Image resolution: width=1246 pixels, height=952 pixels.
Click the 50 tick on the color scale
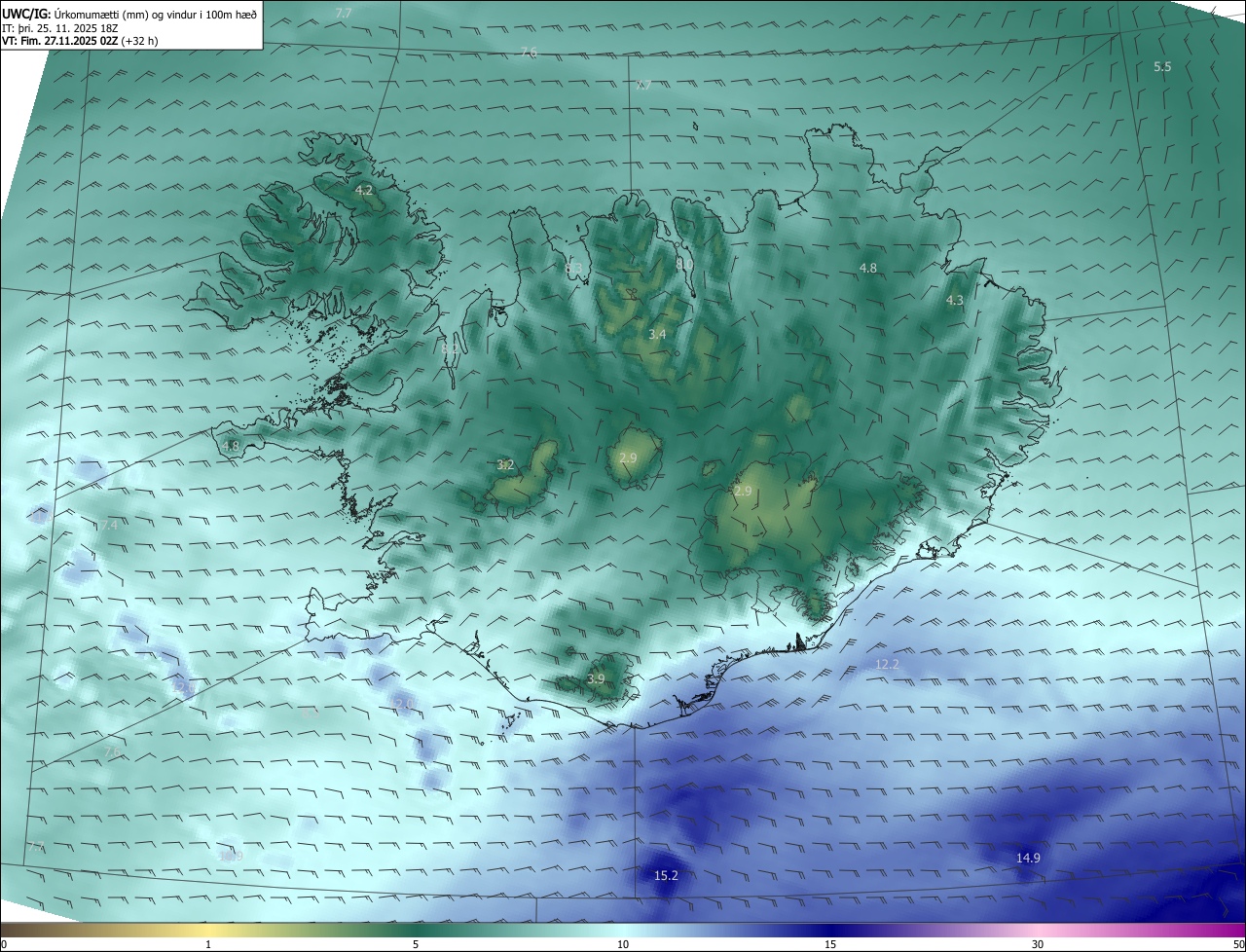tap(1238, 944)
